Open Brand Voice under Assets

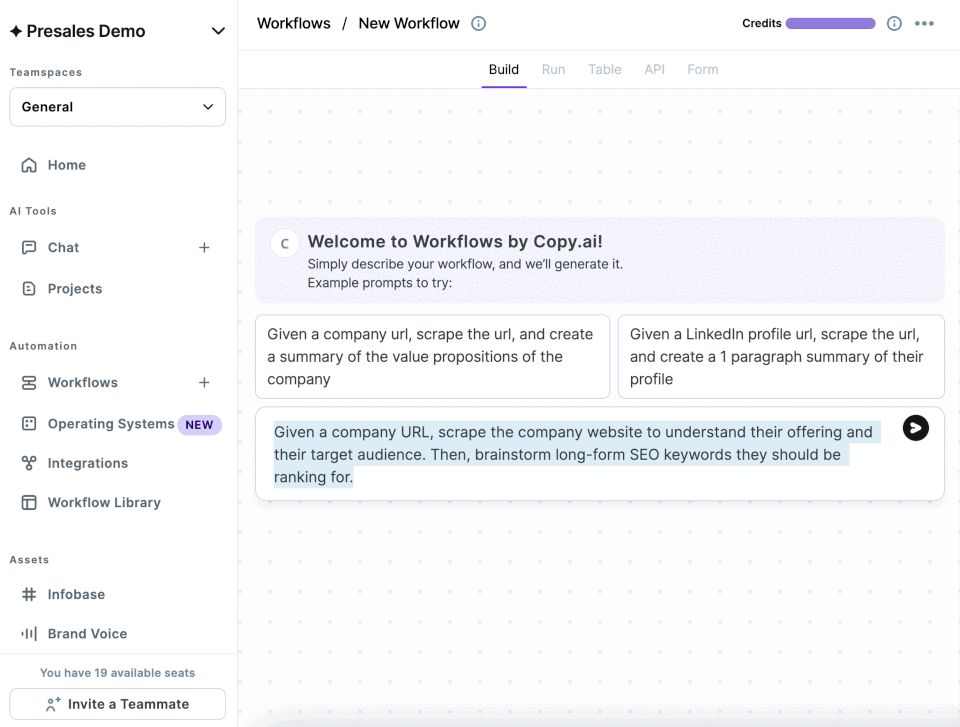pyautogui.click(x=88, y=633)
